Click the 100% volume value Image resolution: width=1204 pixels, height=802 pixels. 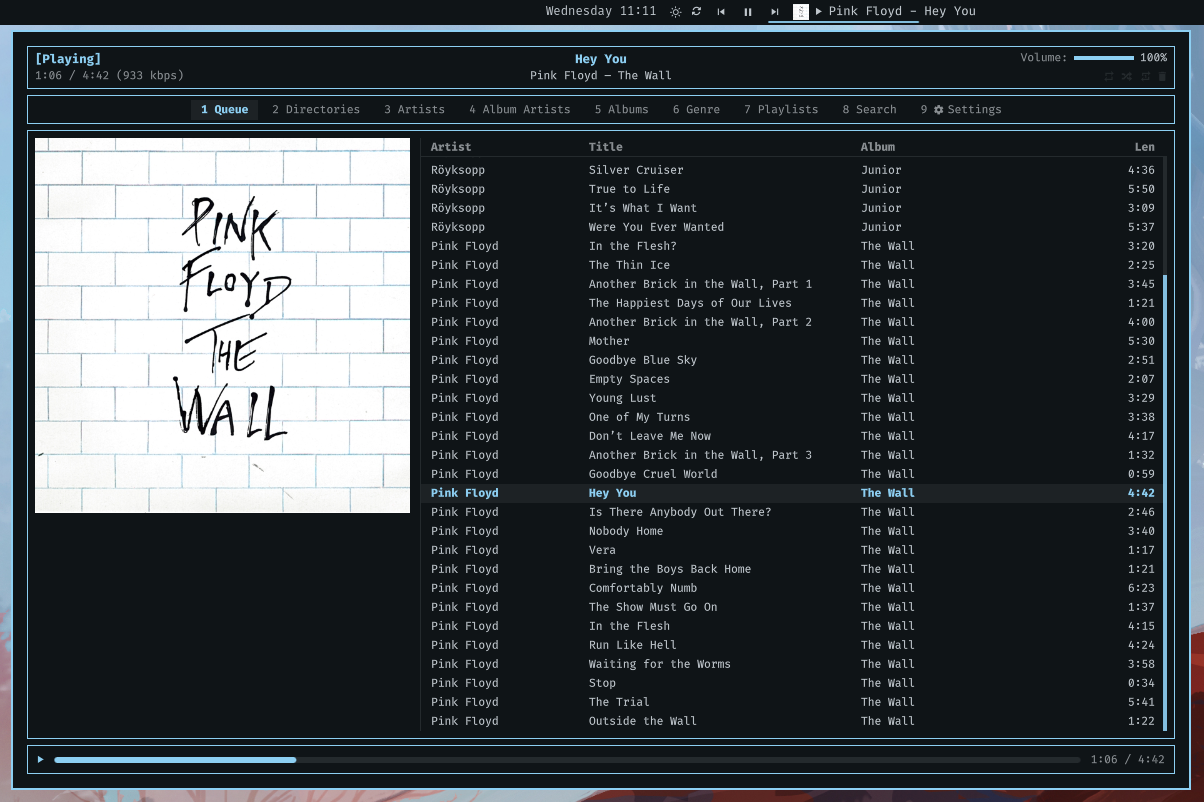pyautogui.click(x=1153, y=58)
